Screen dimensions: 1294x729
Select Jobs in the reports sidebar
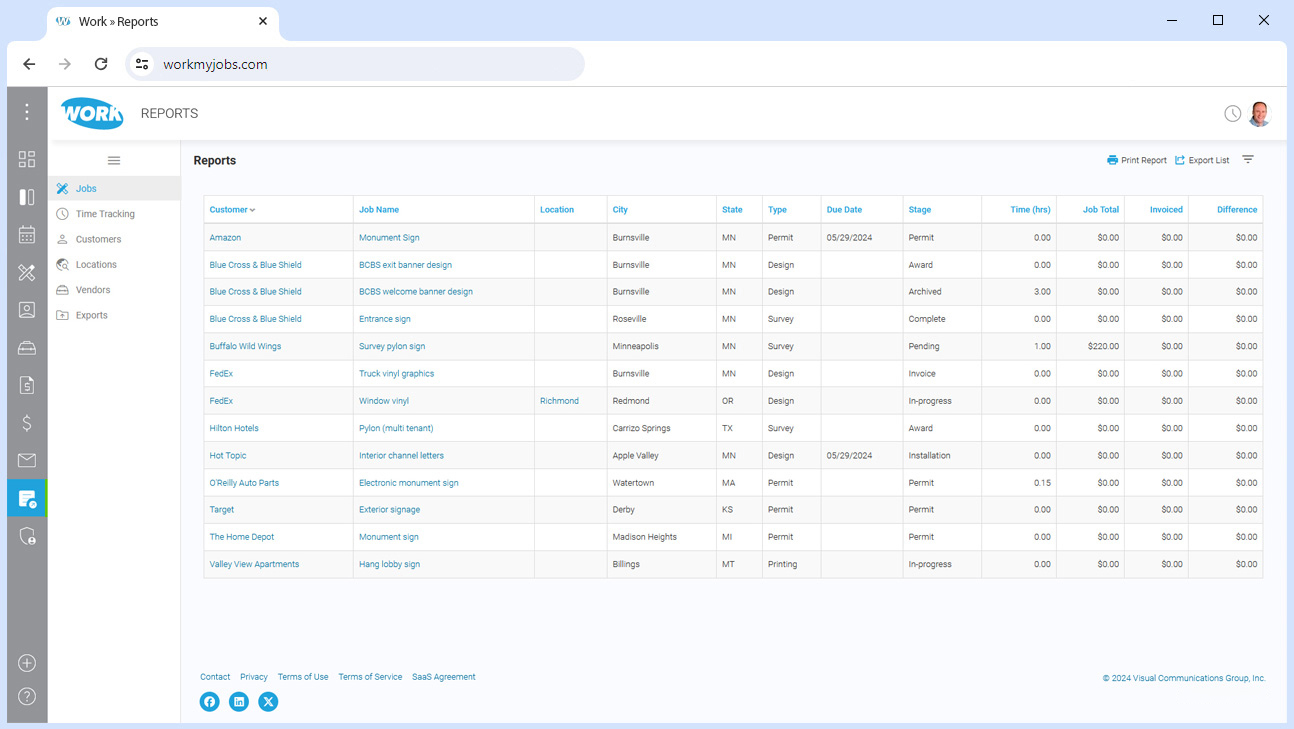(x=114, y=188)
